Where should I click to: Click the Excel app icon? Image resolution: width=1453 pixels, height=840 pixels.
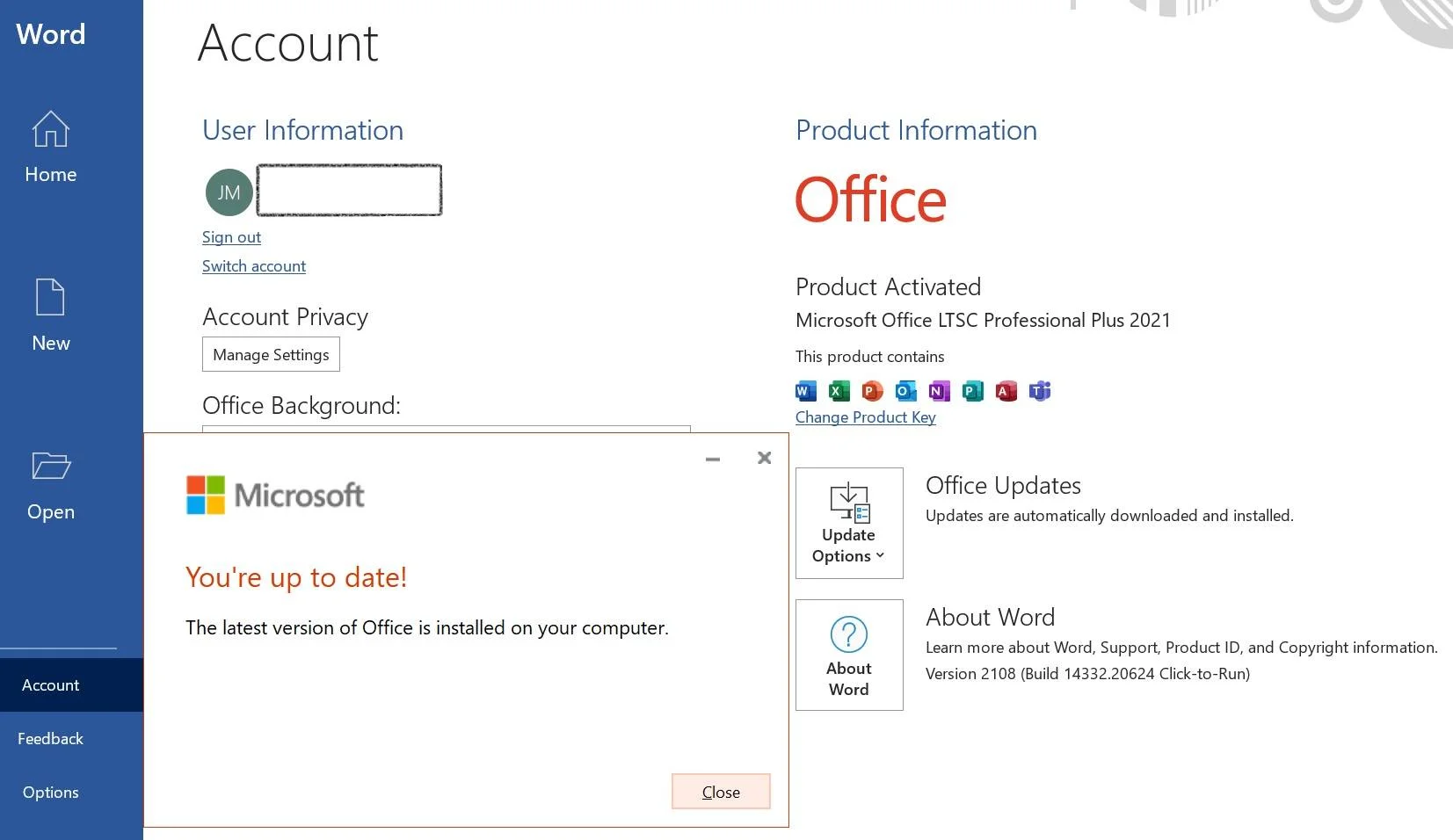(839, 391)
